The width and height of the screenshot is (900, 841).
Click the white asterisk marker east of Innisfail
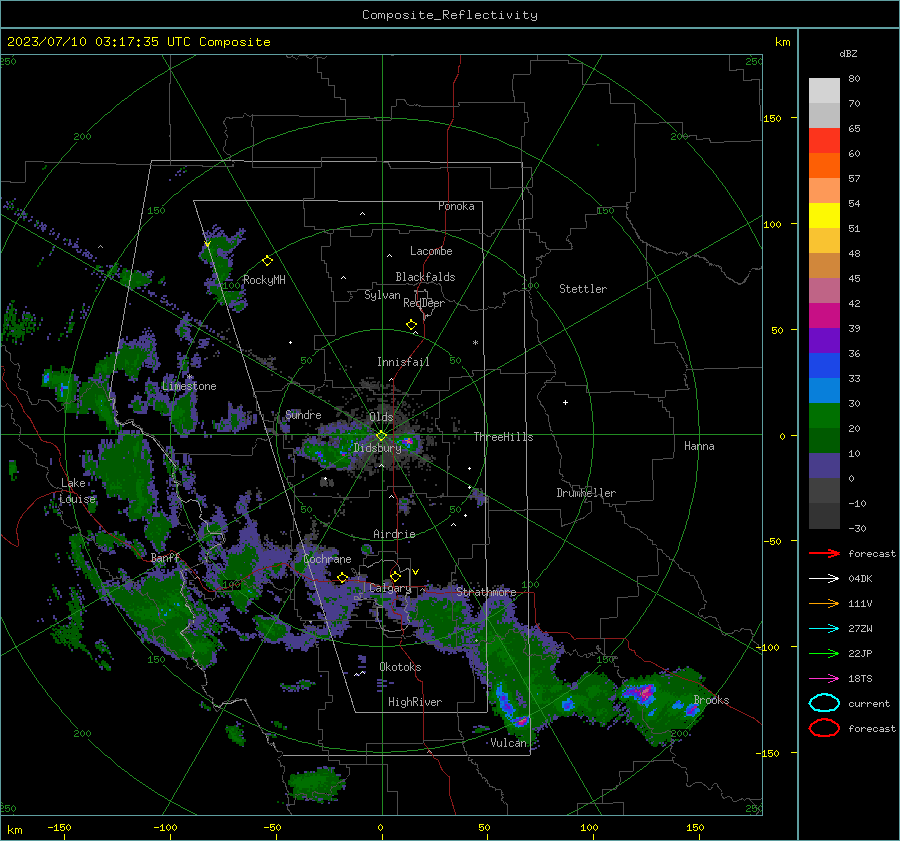click(x=475, y=343)
